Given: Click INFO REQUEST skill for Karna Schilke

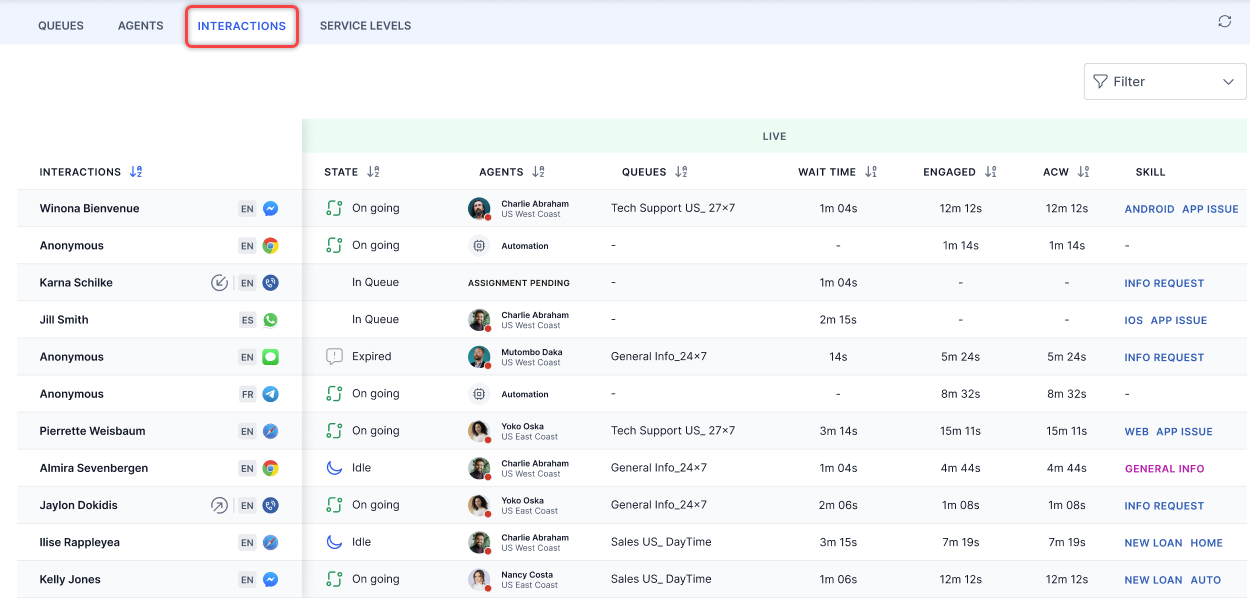Looking at the screenshot, I should coord(1164,284).
